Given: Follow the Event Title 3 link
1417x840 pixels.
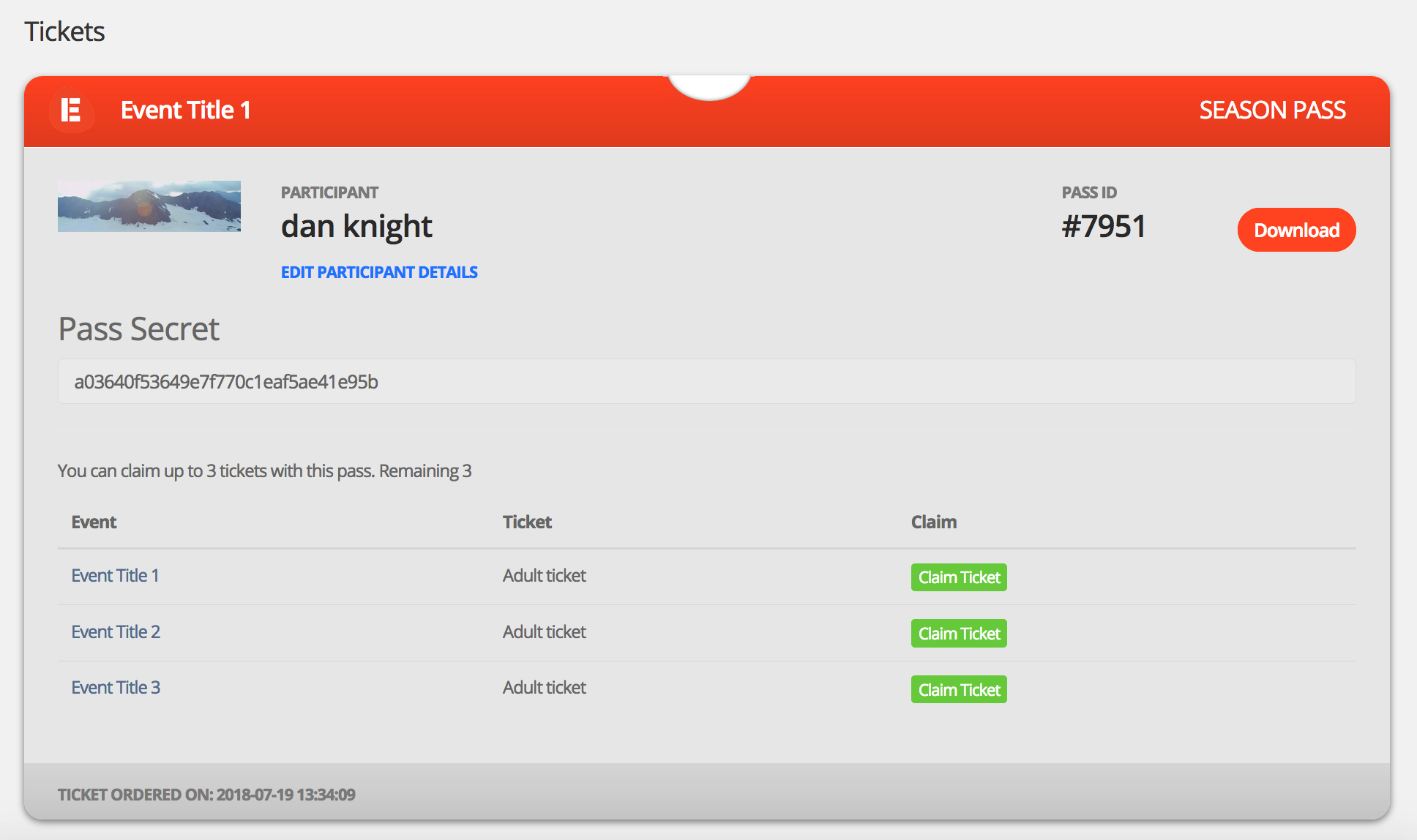Looking at the screenshot, I should (116, 688).
